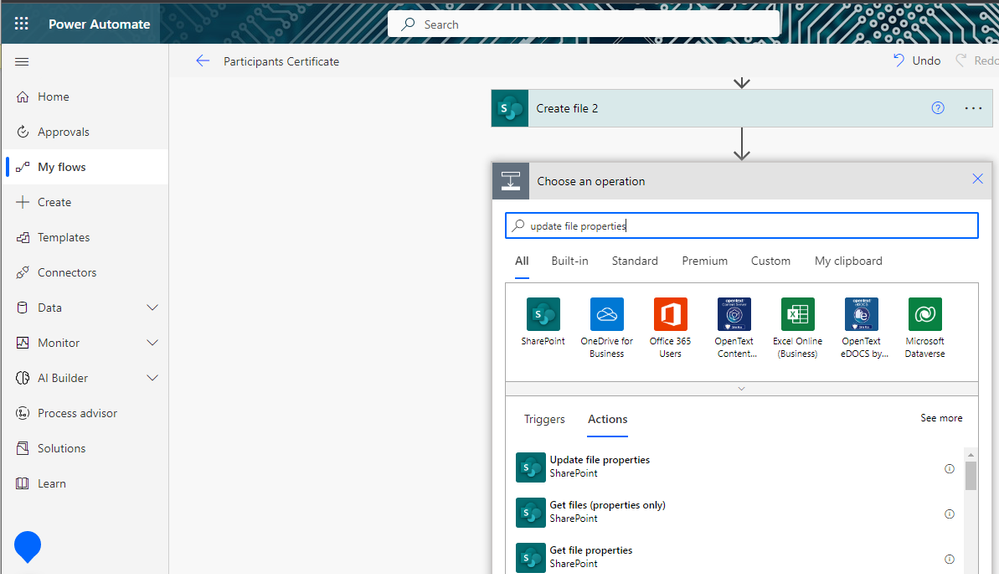Open Connectors in sidebar
This screenshot has height=574, width=999.
(x=85, y=272)
